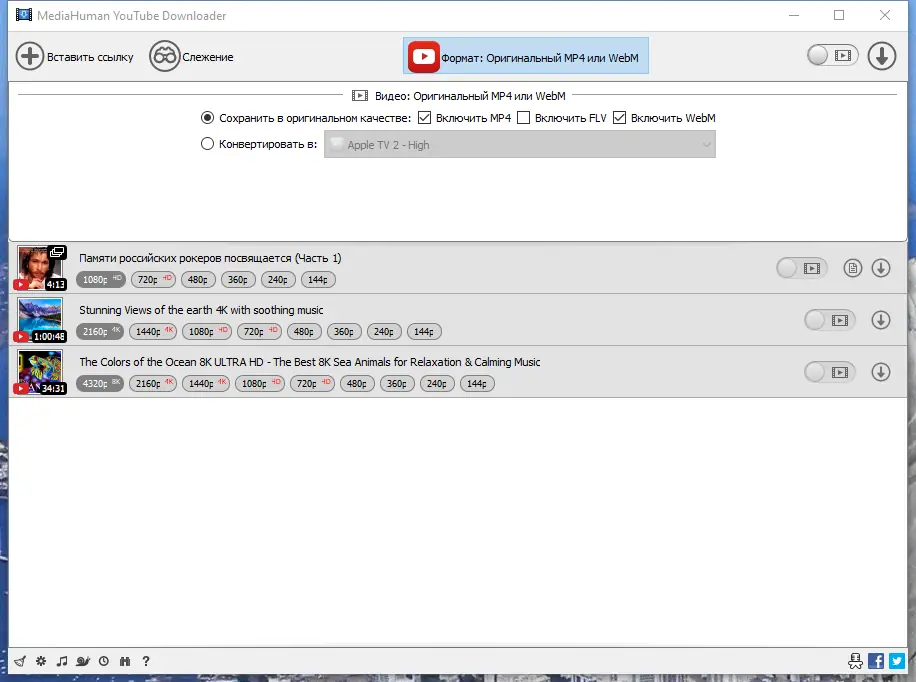916x682 pixels.
Task: Pick 2160p for Colors of the Ocean
Action: pos(152,384)
